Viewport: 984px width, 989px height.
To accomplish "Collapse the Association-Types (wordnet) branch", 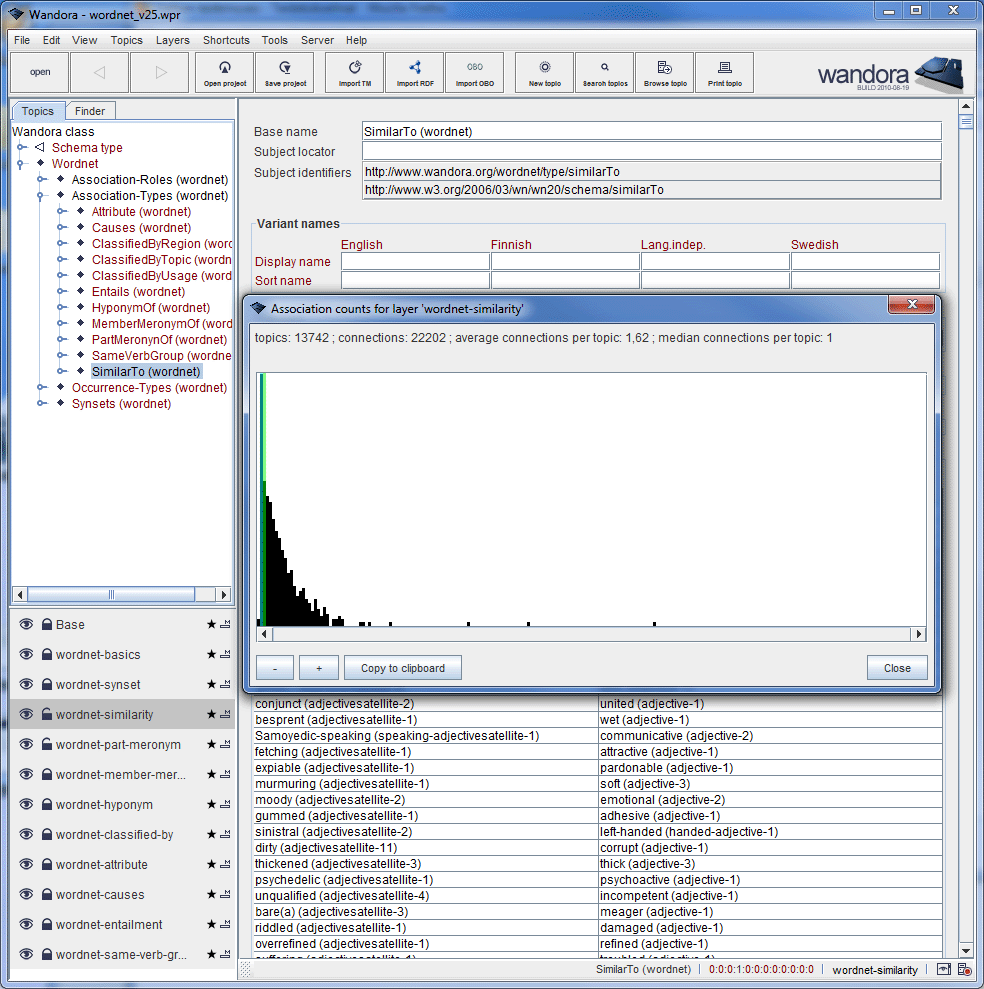I will tap(40, 195).
